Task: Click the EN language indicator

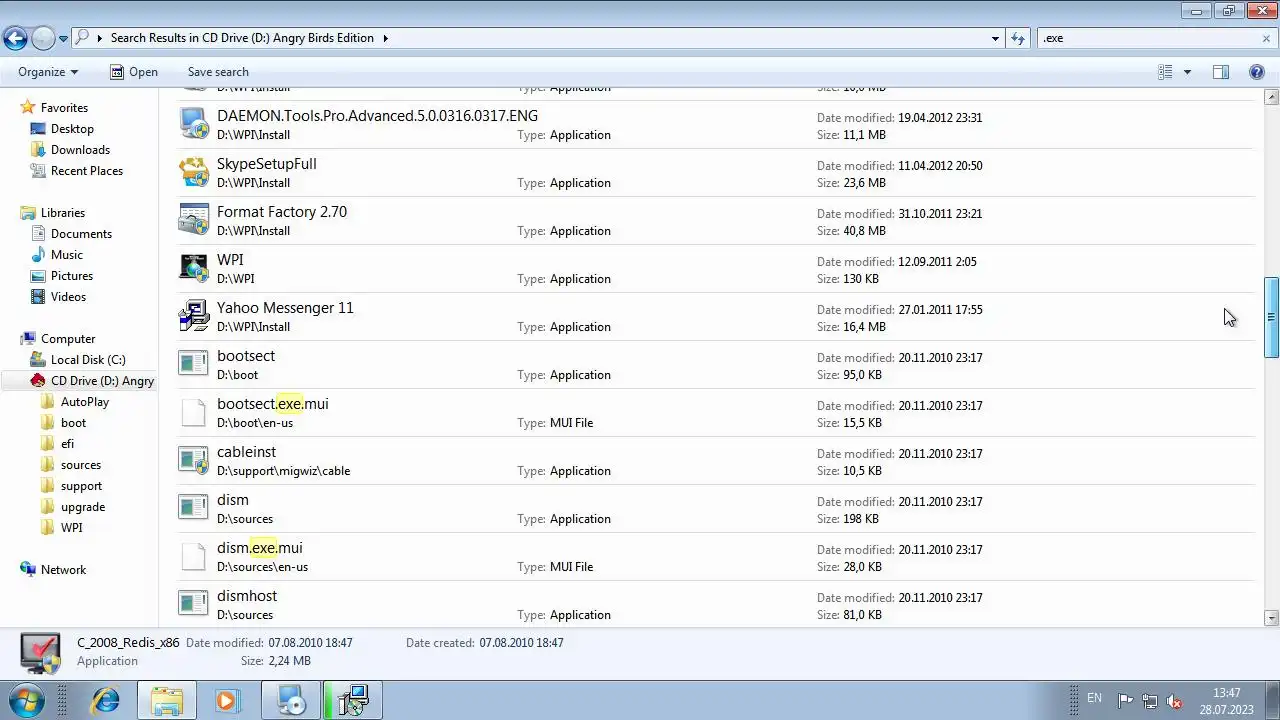Action: click(x=1094, y=699)
